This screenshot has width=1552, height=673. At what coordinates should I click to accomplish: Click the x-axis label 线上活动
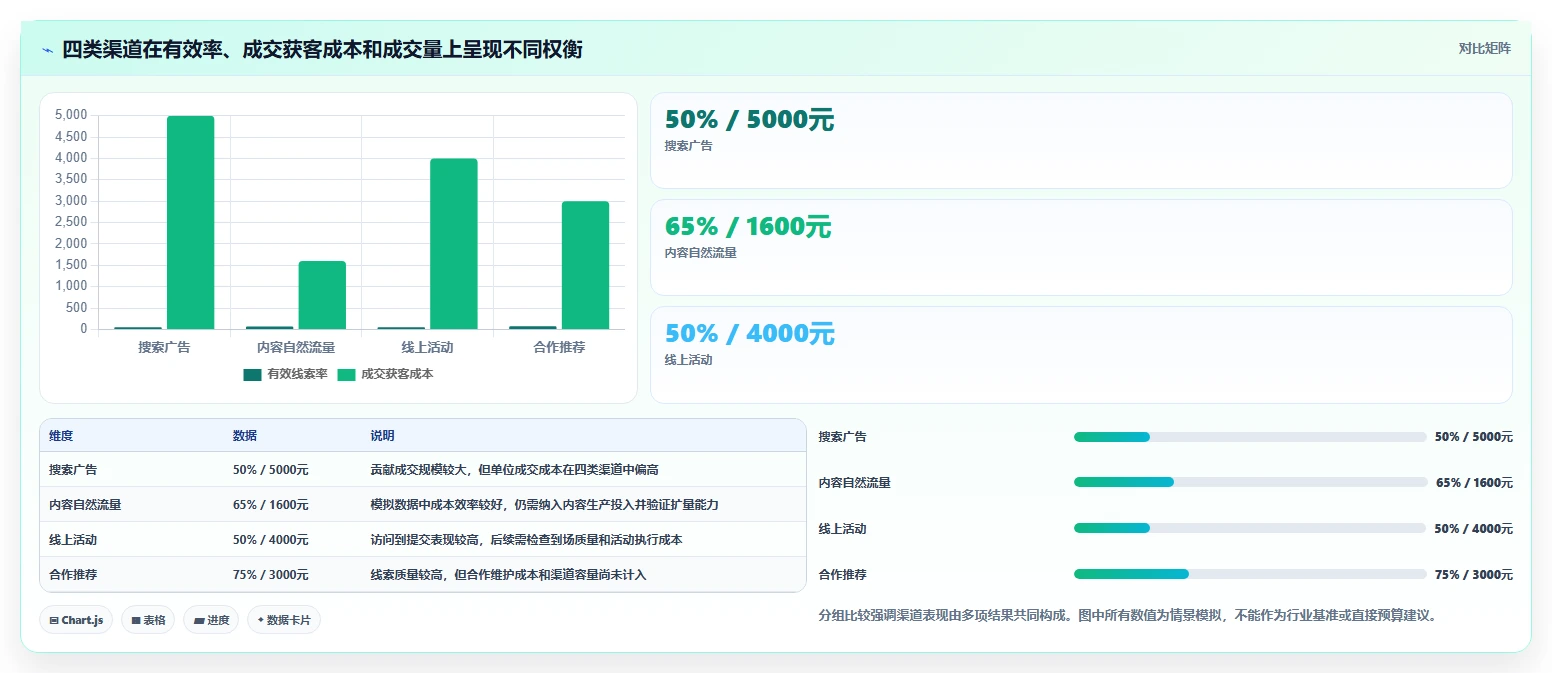427,347
